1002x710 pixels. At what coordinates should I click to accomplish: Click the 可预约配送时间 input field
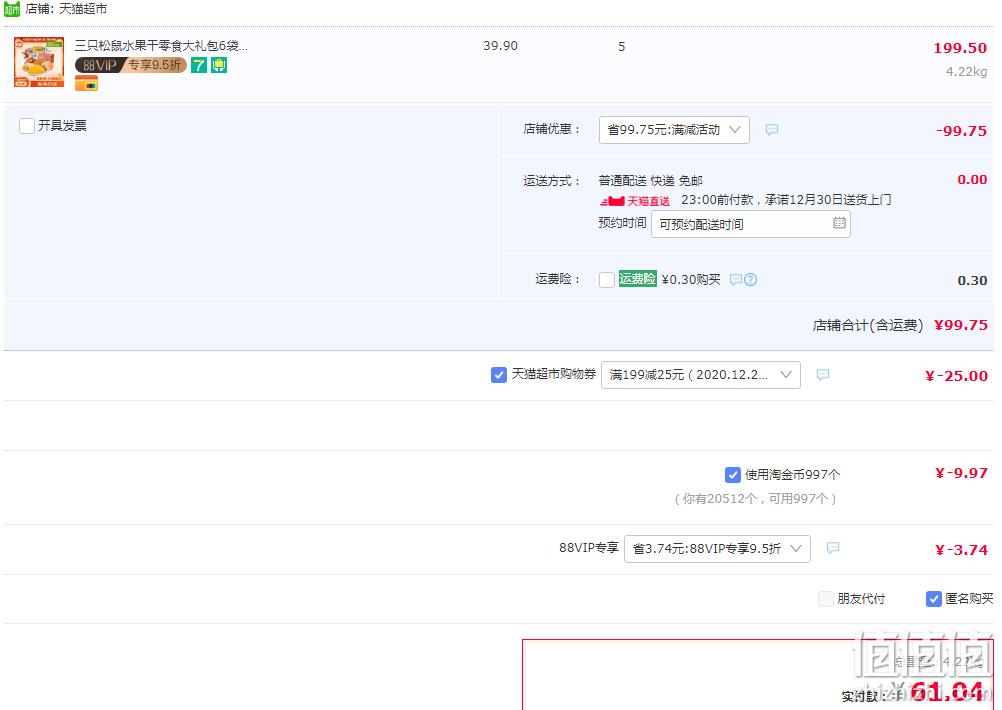pos(750,224)
